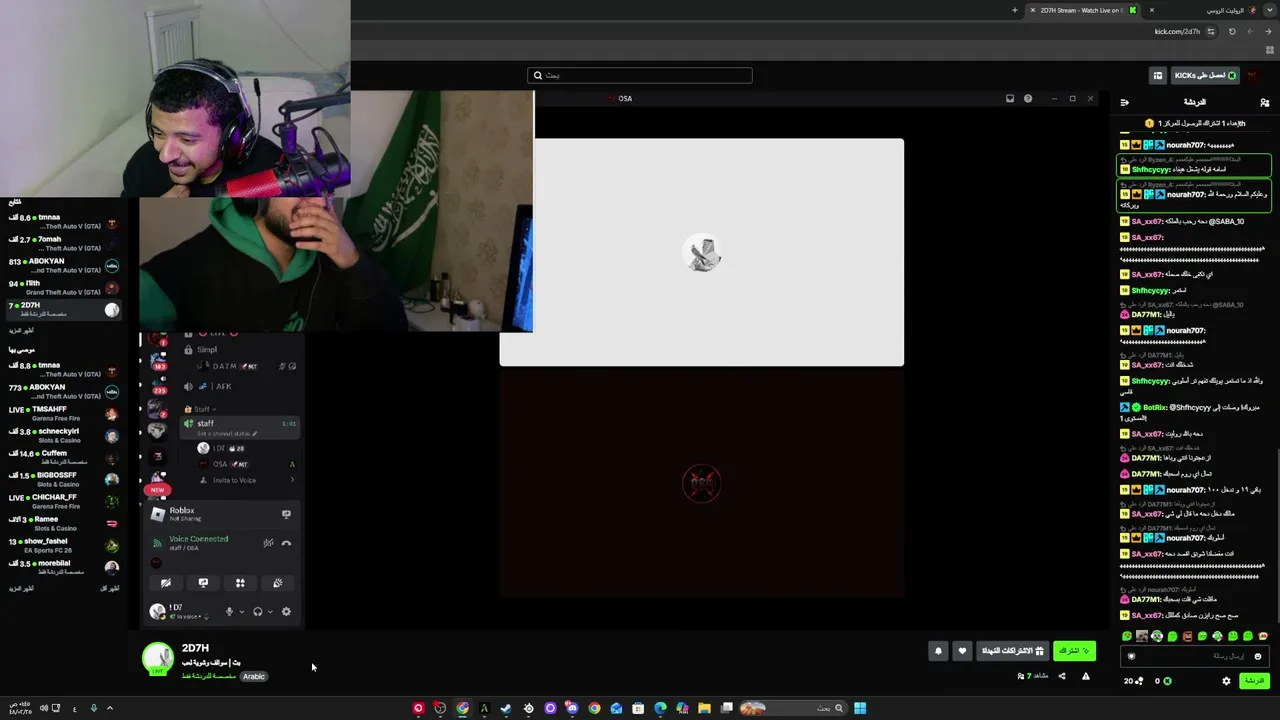This screenshot has height=720, width=1280.
Task: Open 7omah channel in sidebar
Action: coord(62,244)
